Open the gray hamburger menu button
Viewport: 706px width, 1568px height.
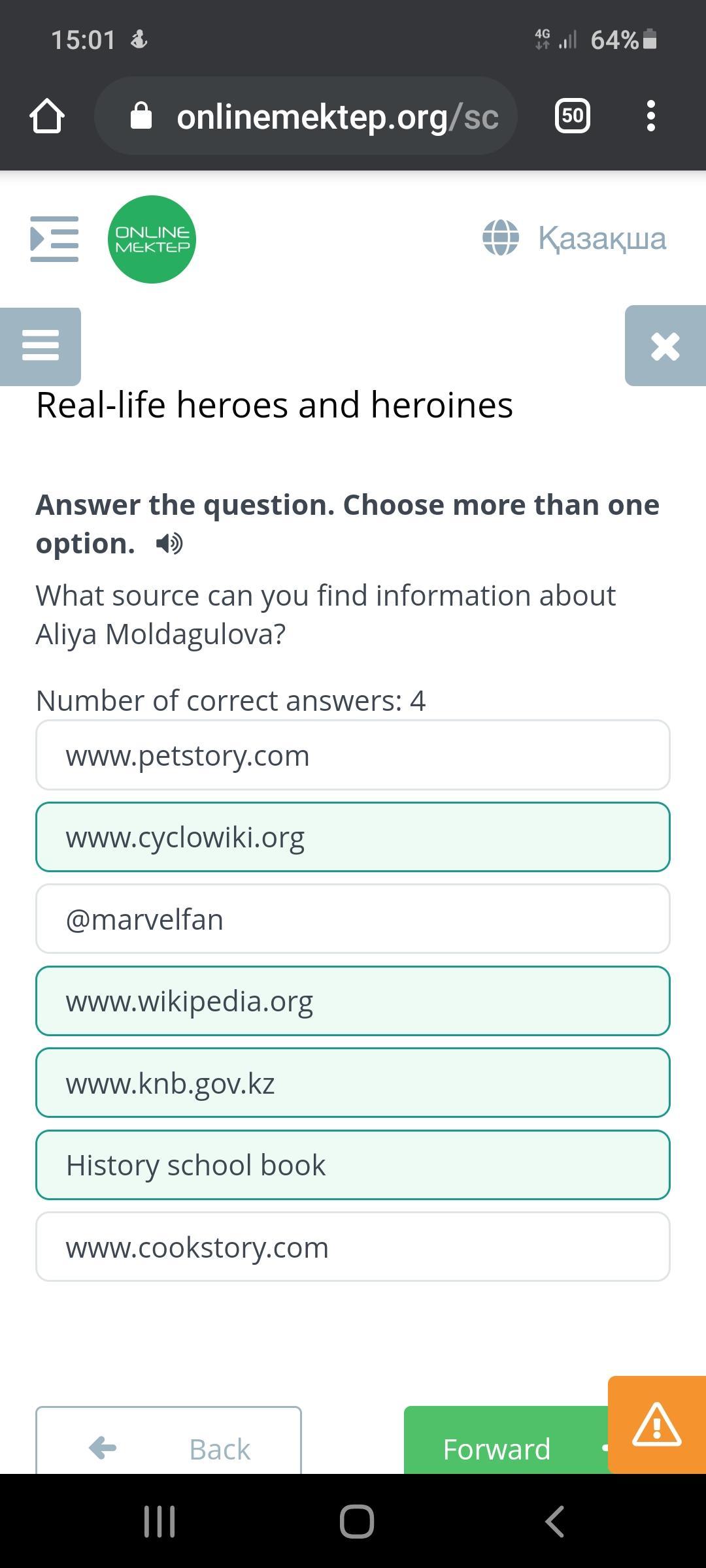click(x=41, y=346)
